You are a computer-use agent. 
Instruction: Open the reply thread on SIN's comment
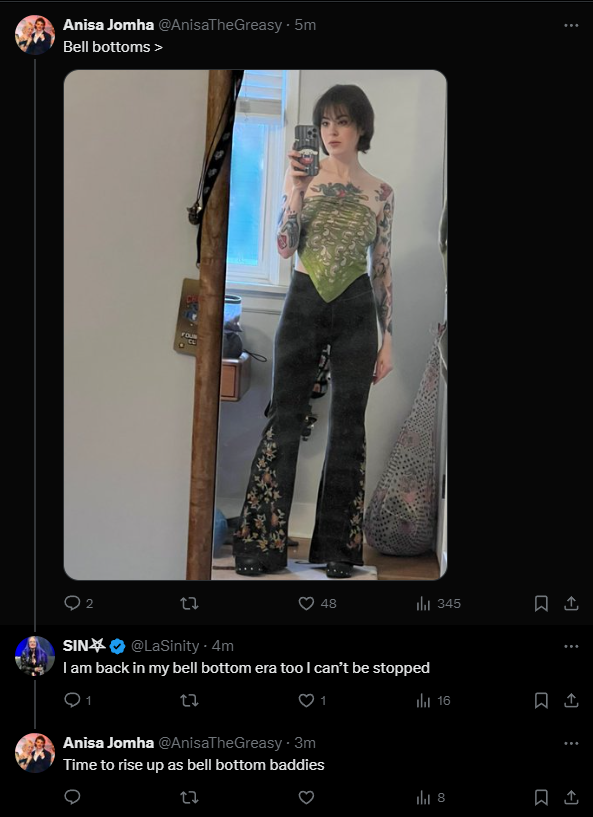tap(78, 700)
